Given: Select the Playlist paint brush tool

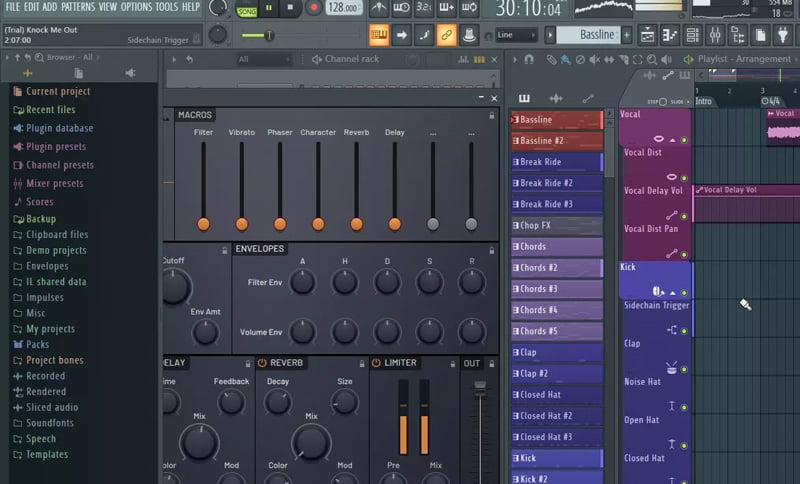Looking at the screenshot, I should tap(565, 60).
